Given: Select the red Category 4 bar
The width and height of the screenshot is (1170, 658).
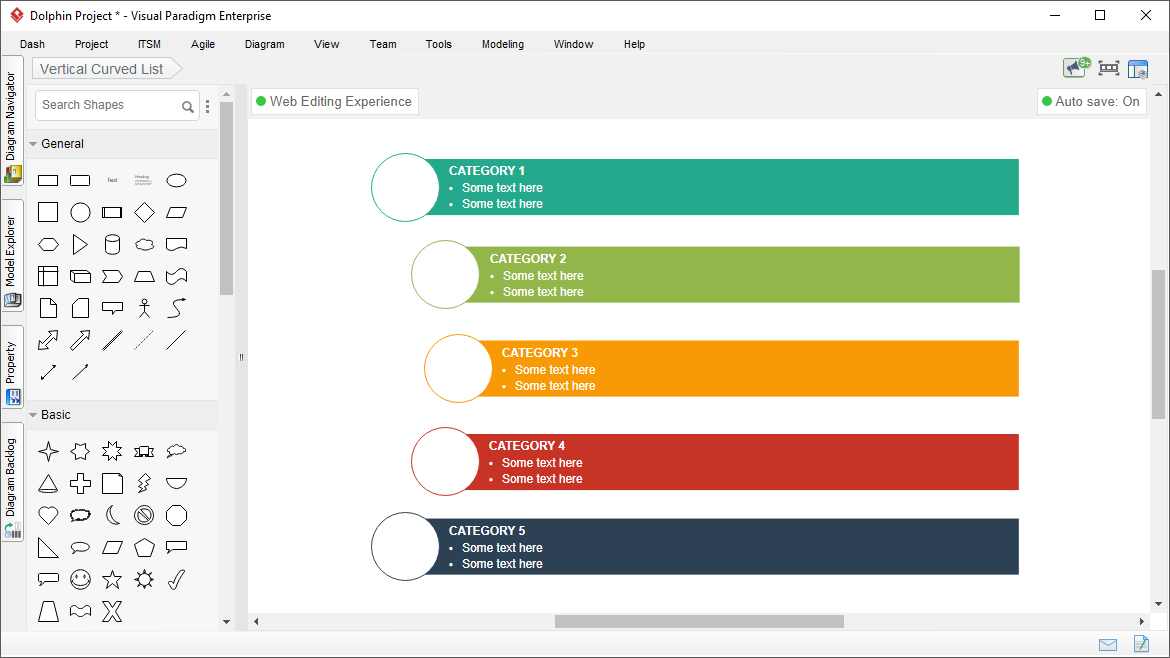Looking at the screenshot, I should click(x=740, y=462).
